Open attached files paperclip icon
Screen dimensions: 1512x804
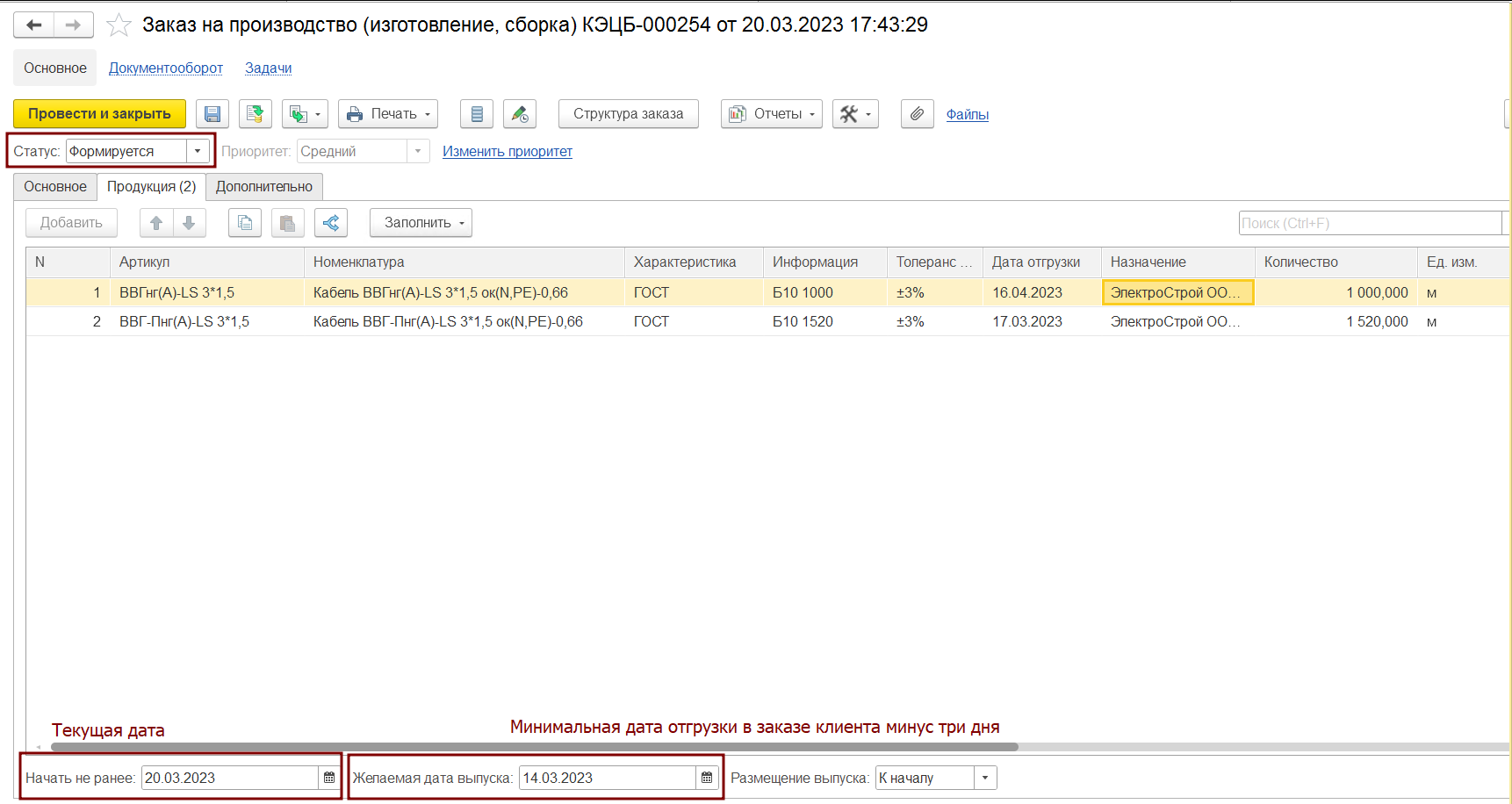point(917,114)
